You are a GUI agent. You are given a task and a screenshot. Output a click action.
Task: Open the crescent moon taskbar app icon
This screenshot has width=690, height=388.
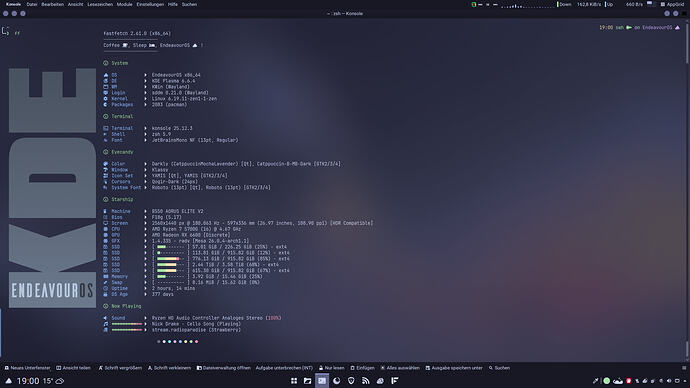click(337, 381)
